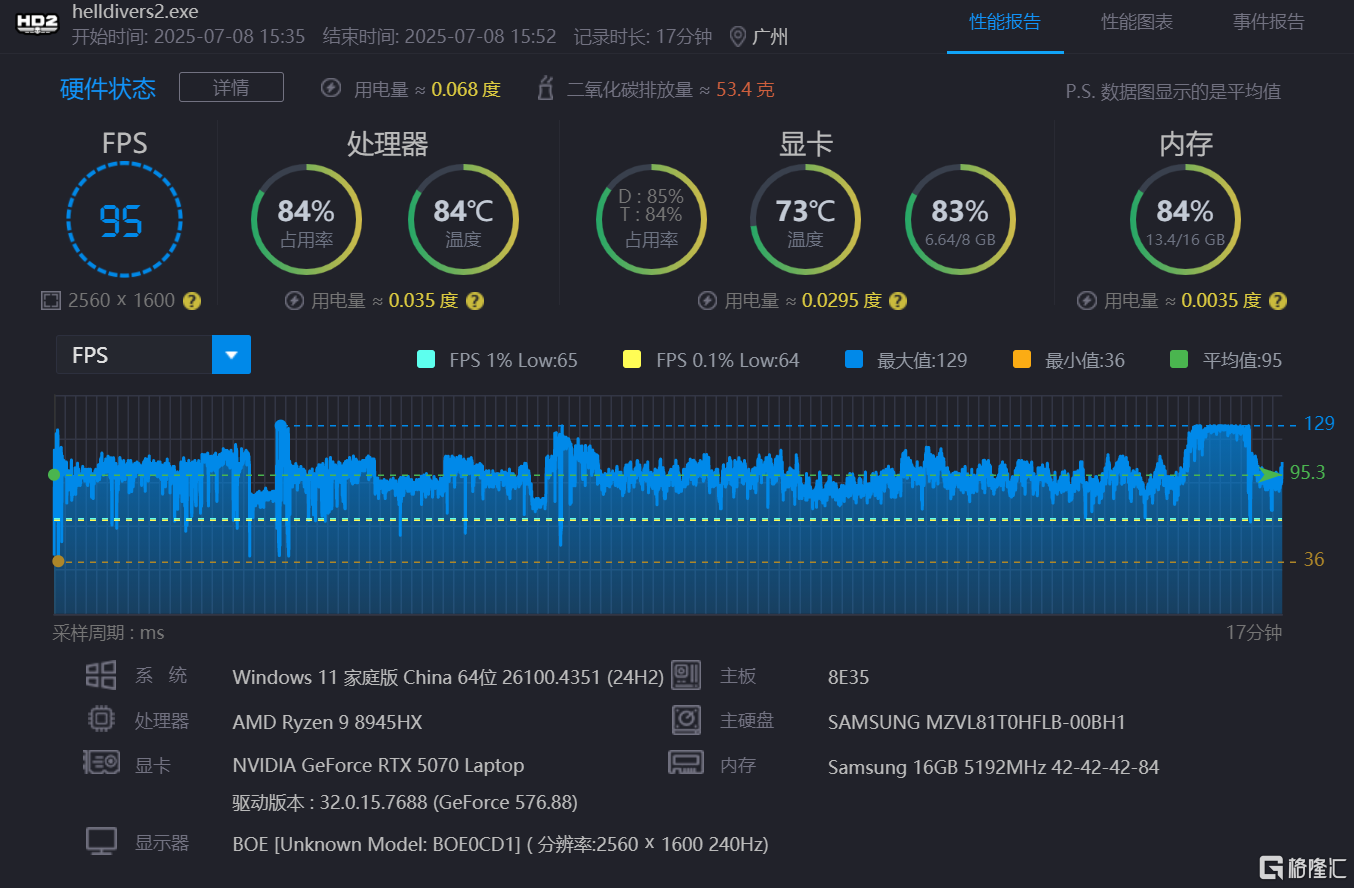Screen dimensions: 1354x888
Task: Click the green arrow at 95.3 line
Action: (1270, 474)
